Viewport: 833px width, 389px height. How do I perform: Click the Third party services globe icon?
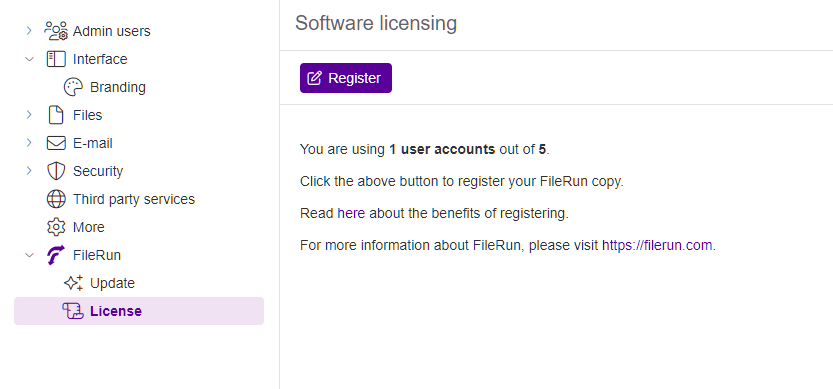pos(56,199)
